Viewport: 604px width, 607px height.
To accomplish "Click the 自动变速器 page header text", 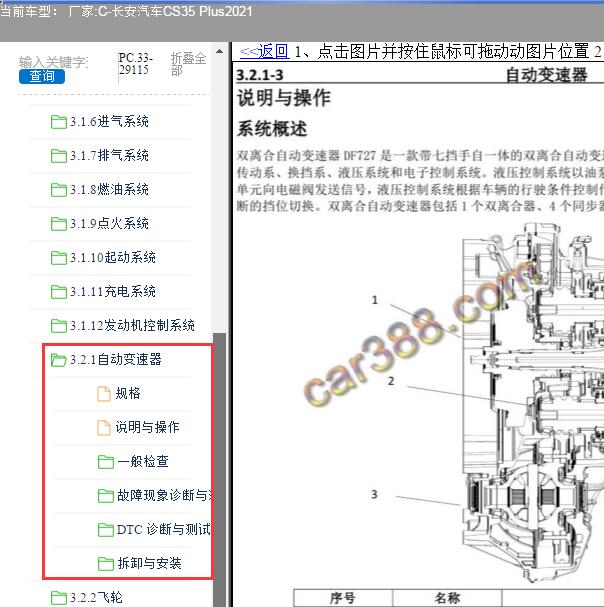I will pos(547,75).
